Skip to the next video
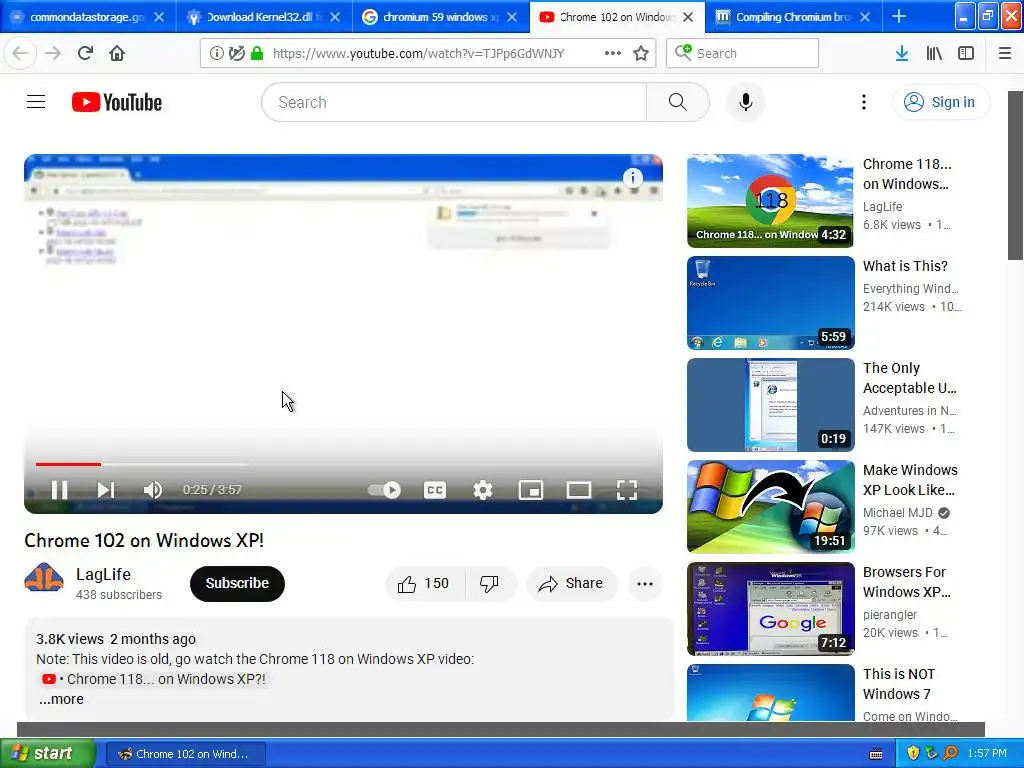This screenshot has height=768, width=1024. [106, 490]
